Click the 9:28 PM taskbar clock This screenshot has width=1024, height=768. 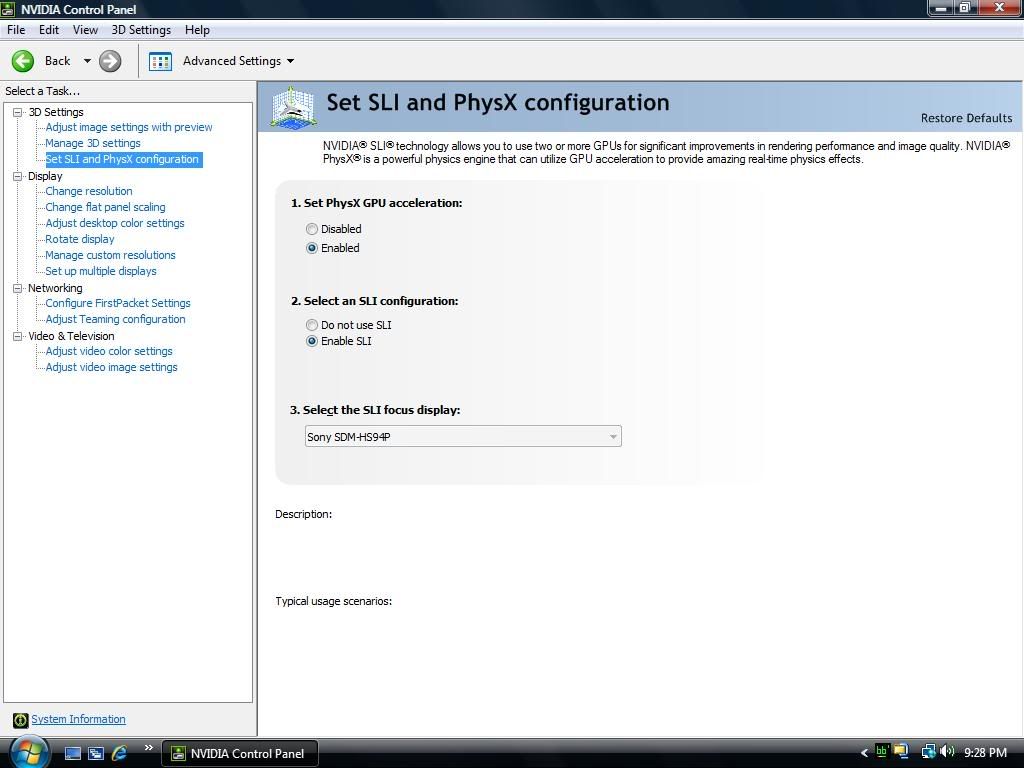[985, 752]
